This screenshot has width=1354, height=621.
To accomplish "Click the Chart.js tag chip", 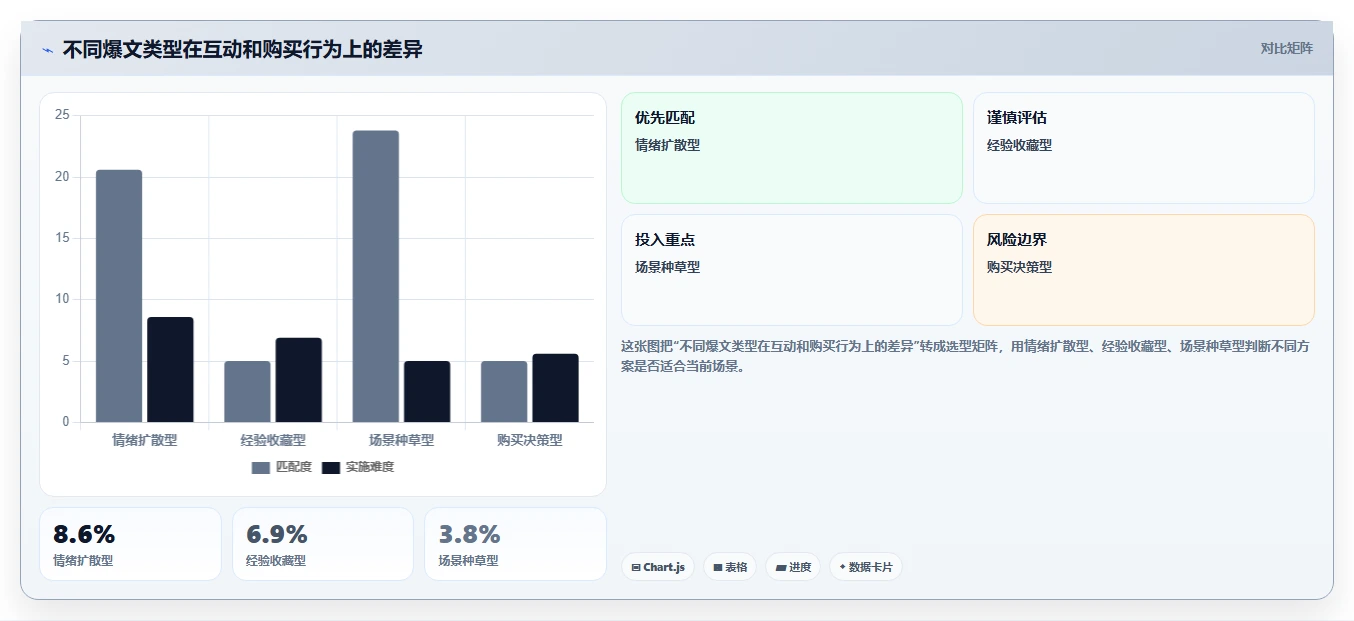I will 658,567.
